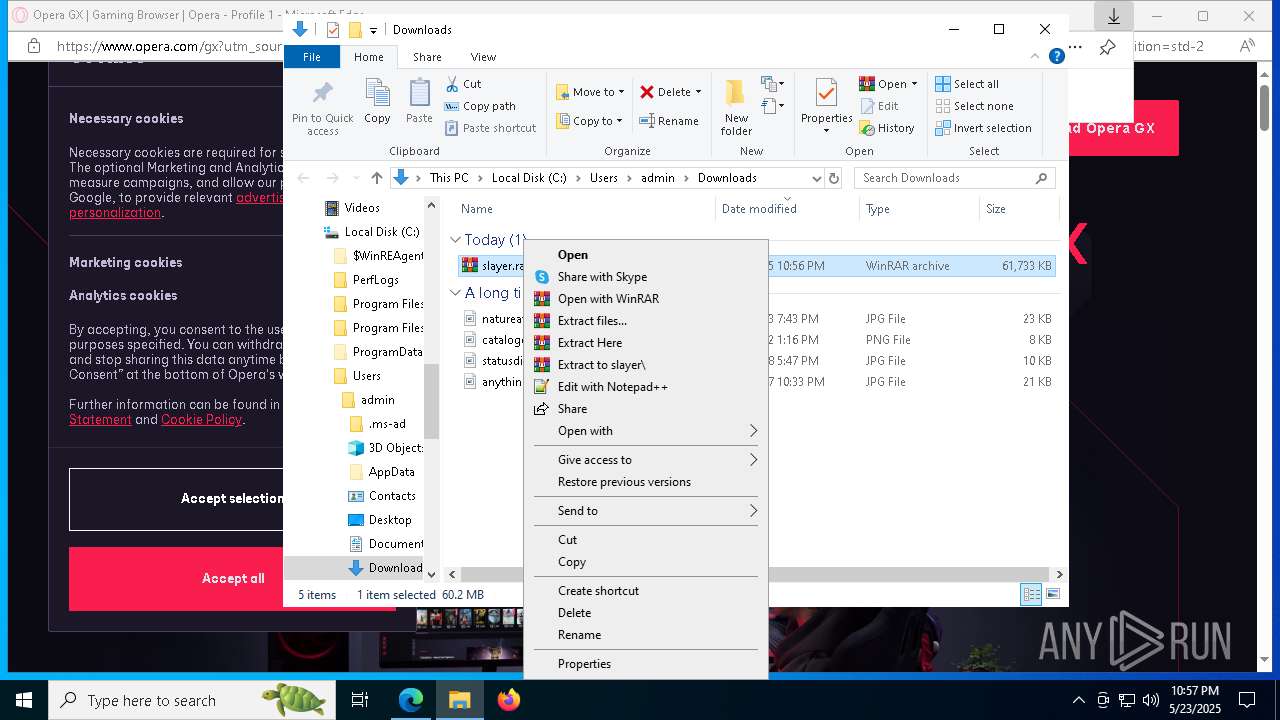Open the File tab
The width and height of the screenshot is (1280, 720).
pos(312,57)
